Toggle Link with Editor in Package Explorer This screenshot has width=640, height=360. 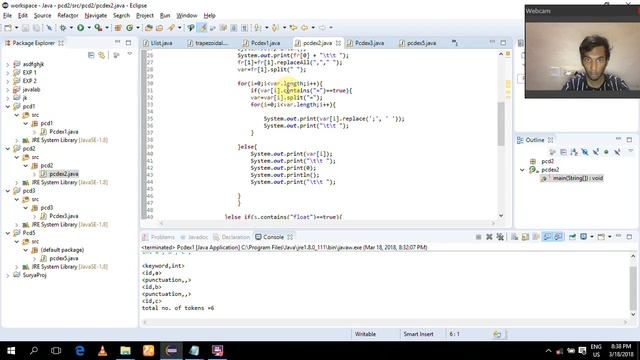[101, 55]
